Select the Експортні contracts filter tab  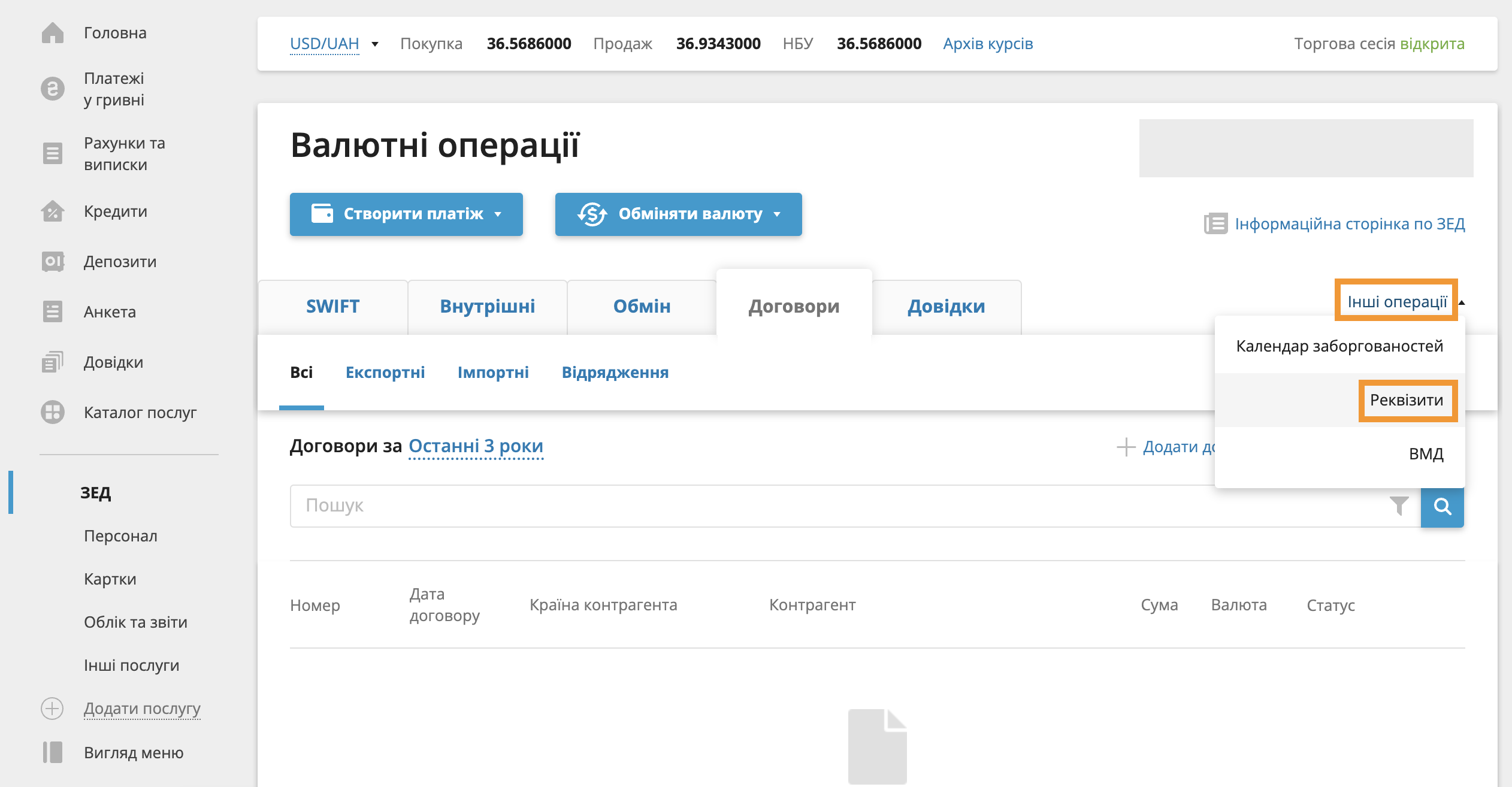coord(385,373)
